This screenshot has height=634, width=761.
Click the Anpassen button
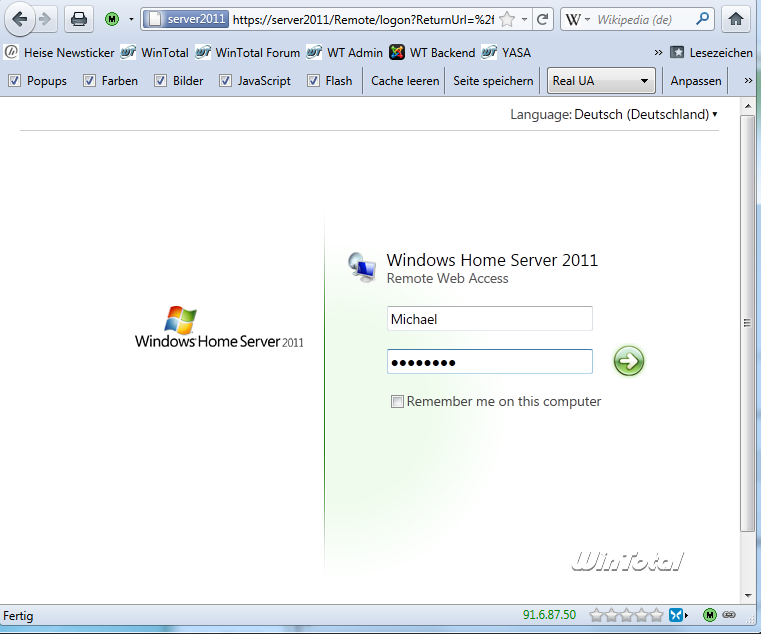point(696,81)
